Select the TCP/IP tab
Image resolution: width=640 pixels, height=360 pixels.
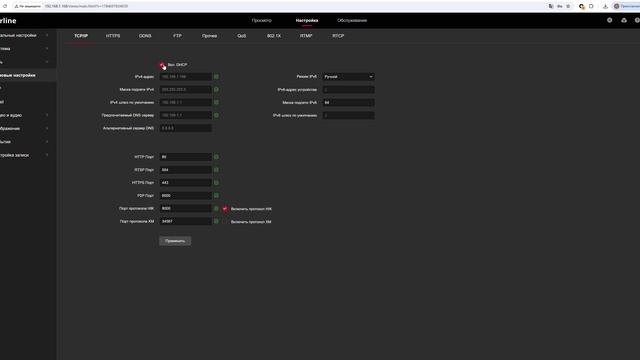81,36
